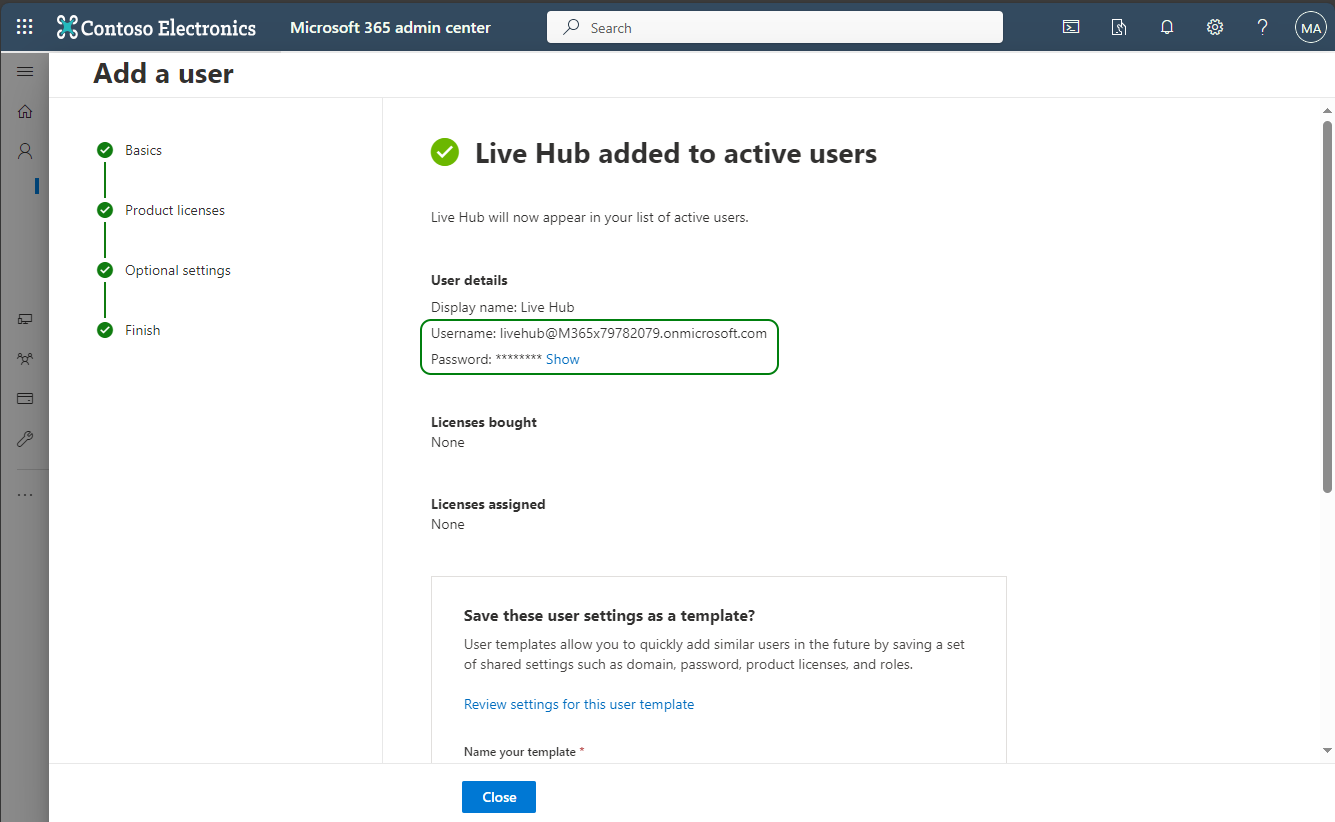Click the page vertical scrollbar thumb

pyautogui.click(x=1328, y=308)
